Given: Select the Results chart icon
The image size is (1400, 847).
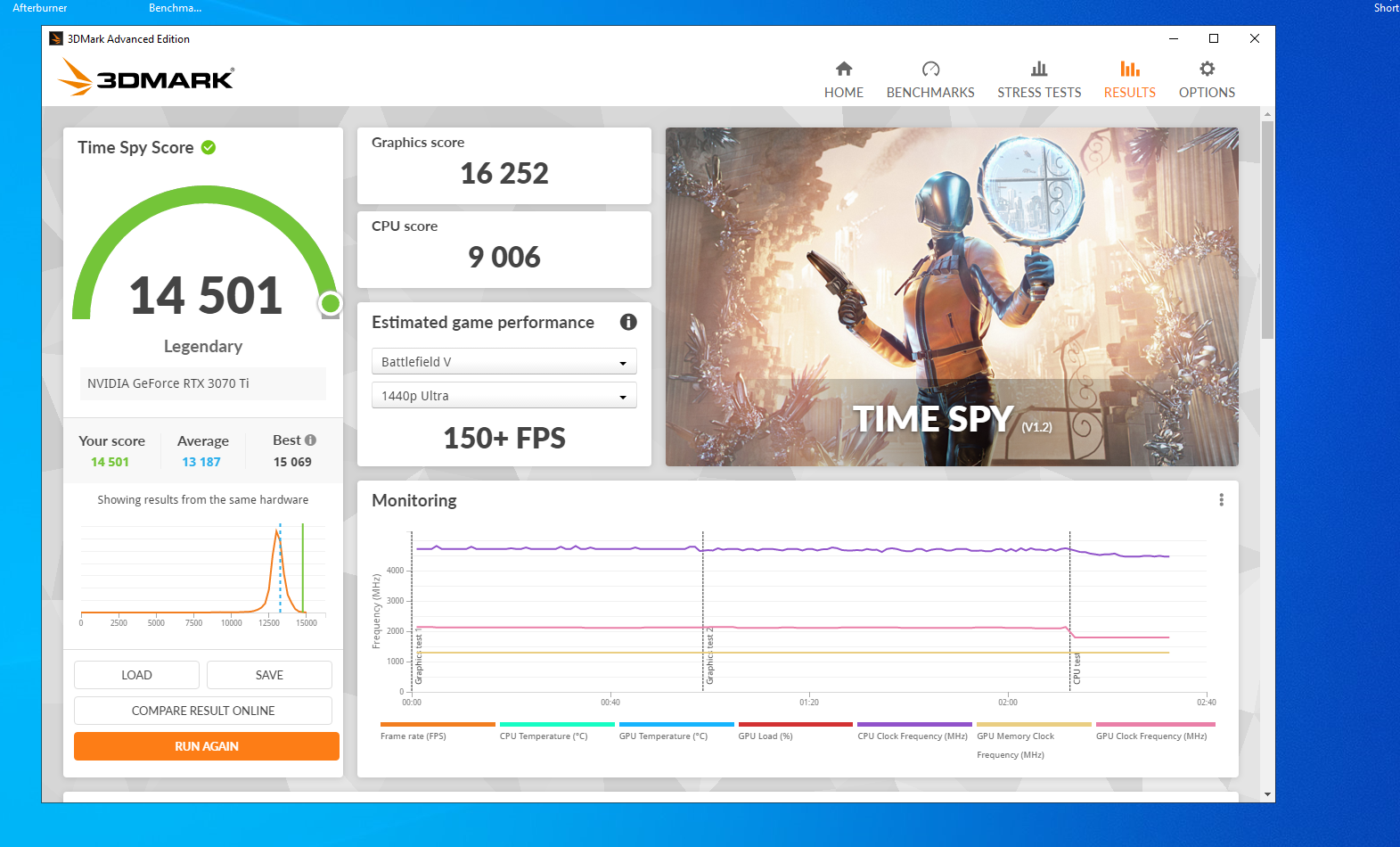Looking at the screenshot, I should pos(1130,69).
